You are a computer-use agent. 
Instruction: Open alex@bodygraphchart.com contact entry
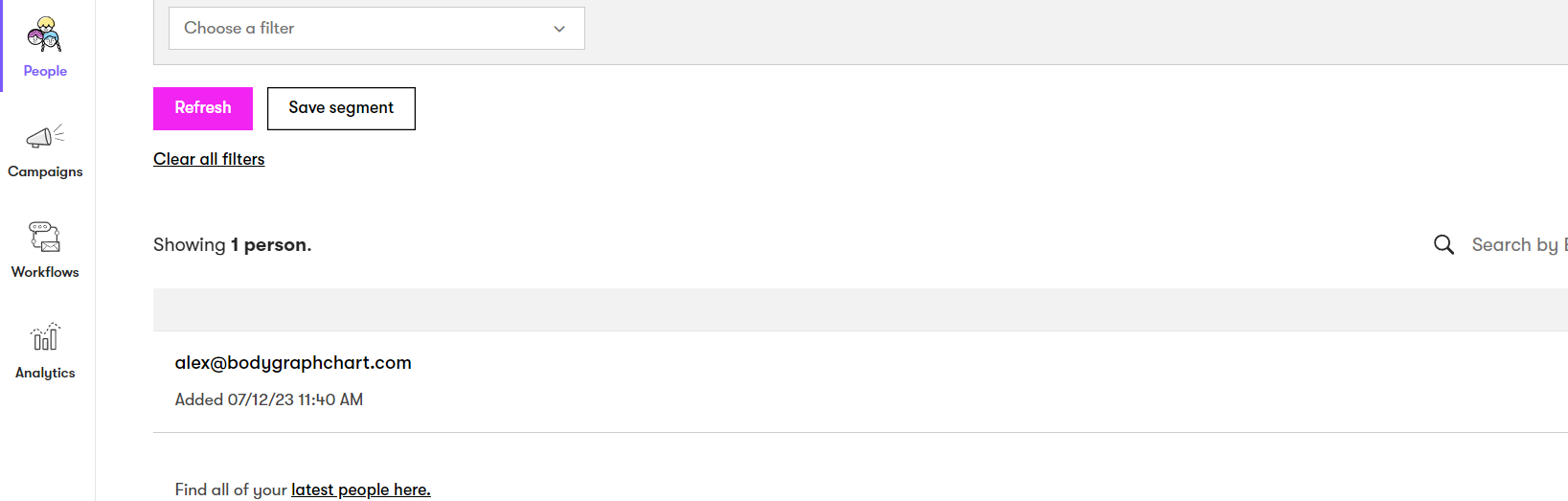293,363
